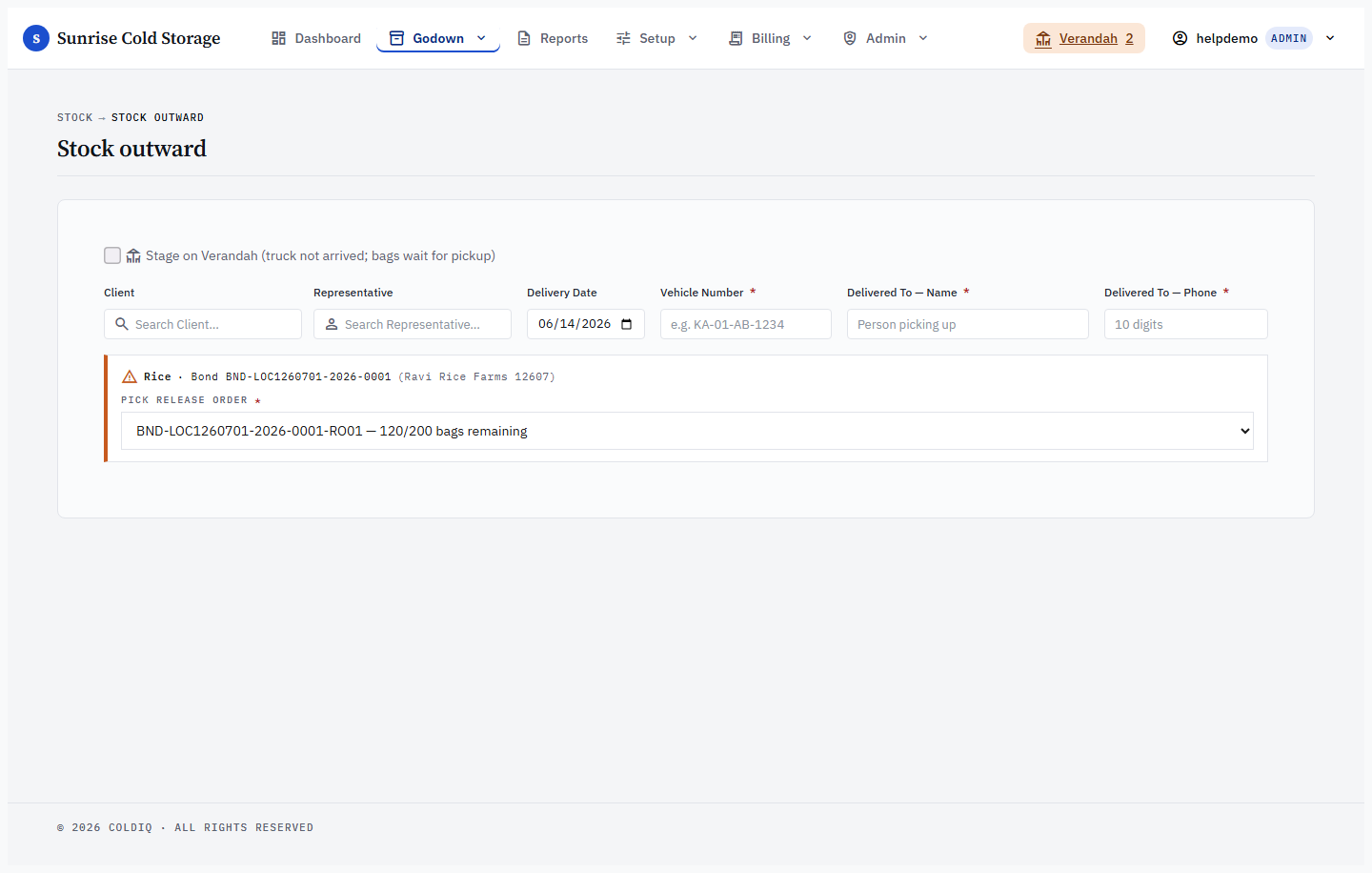Click the Dashboard grid icon
1372x873 pixels.
278,38
